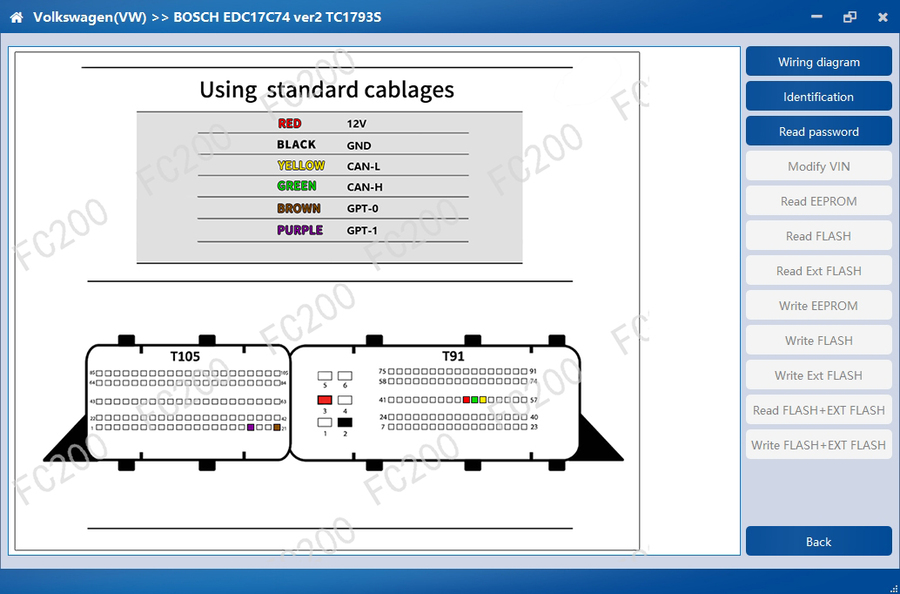Viewport: 900px width, 594px height.
Task: Choose the Write EEPROM option
Action: point(818,306)
